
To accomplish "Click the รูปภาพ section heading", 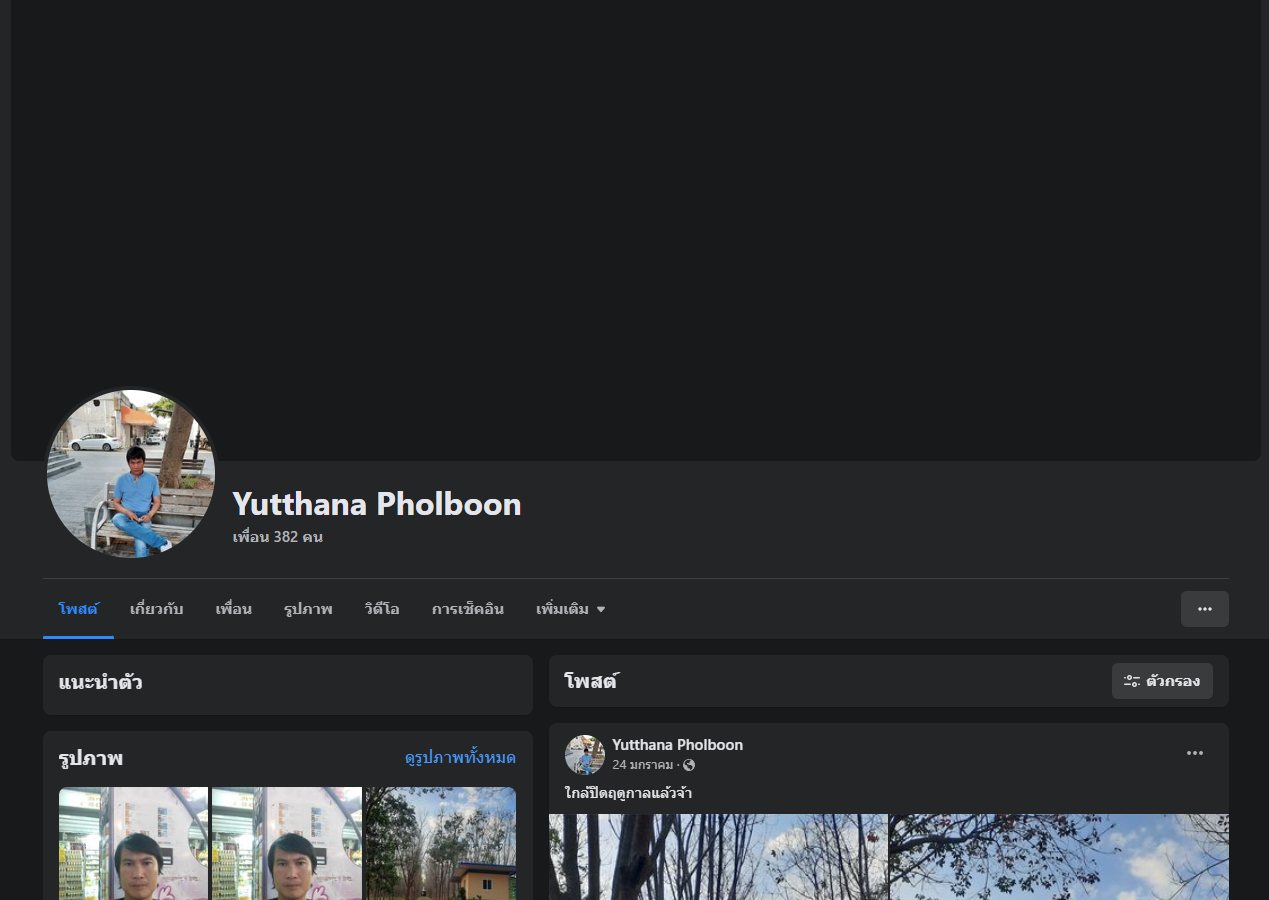I will click(x=91, y=759).
